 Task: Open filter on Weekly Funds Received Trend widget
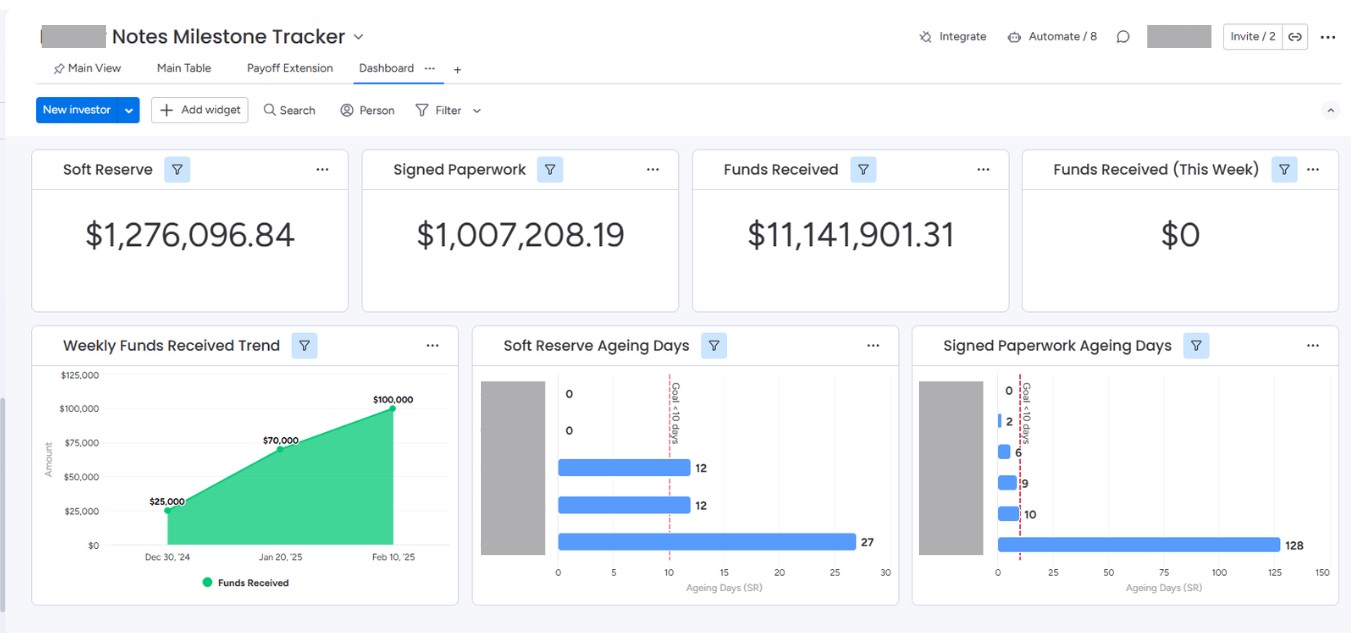point(304,346)
